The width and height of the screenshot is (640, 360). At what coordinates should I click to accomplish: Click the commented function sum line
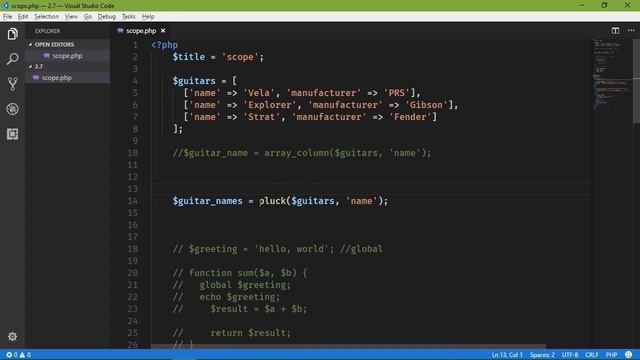click(x=240, y=273)
